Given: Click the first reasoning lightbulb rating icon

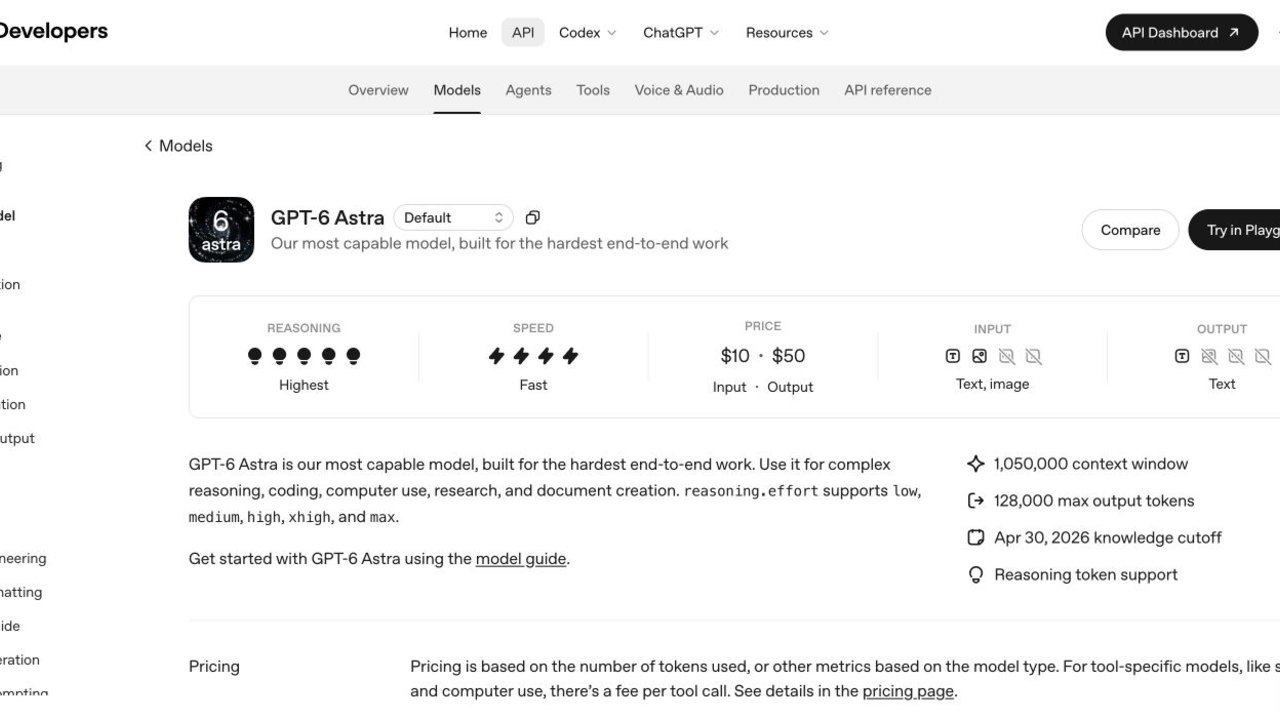Looking at the screenshot, I should click(x=255, y=356).
